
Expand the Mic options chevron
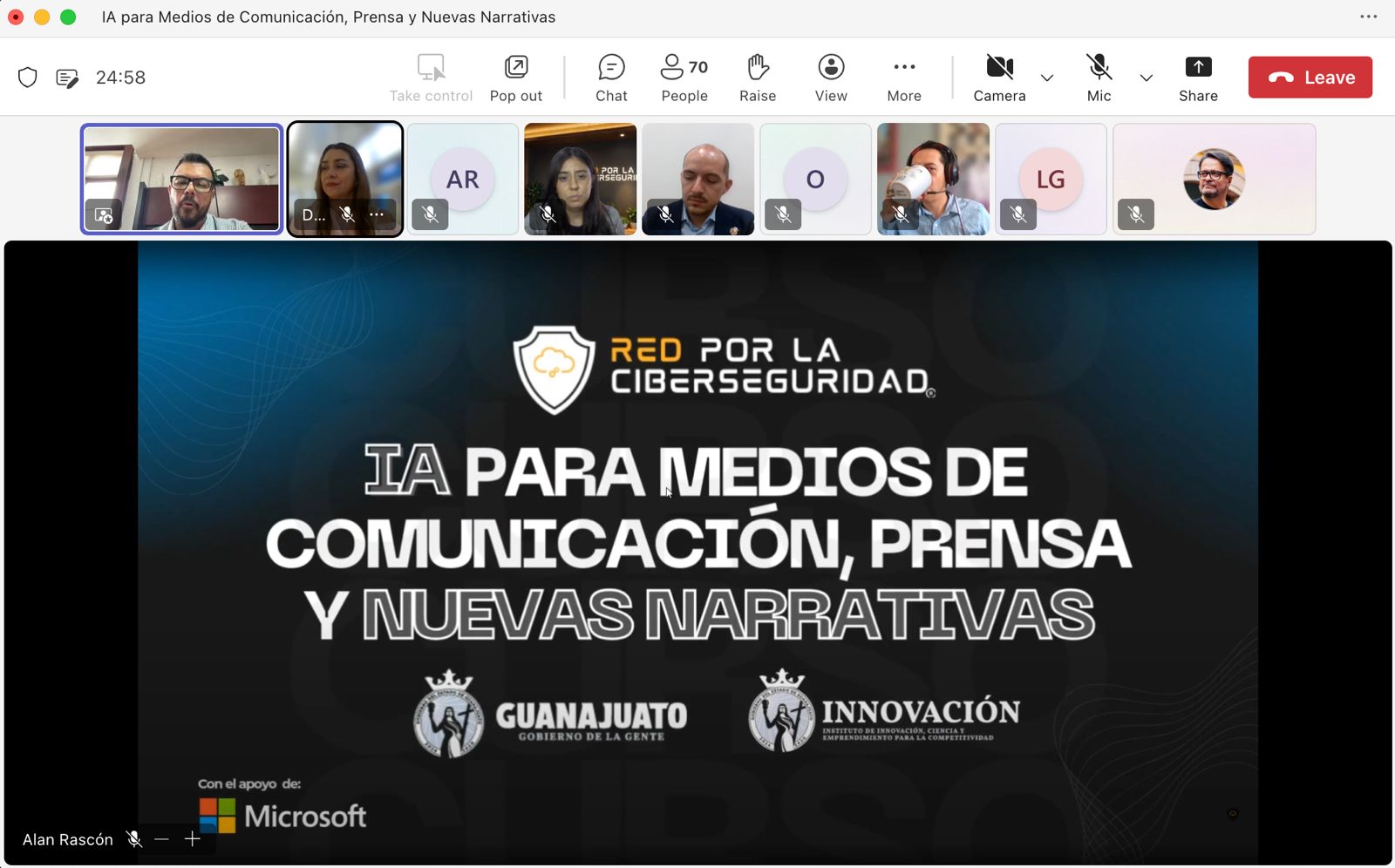tap(1147, 78)
